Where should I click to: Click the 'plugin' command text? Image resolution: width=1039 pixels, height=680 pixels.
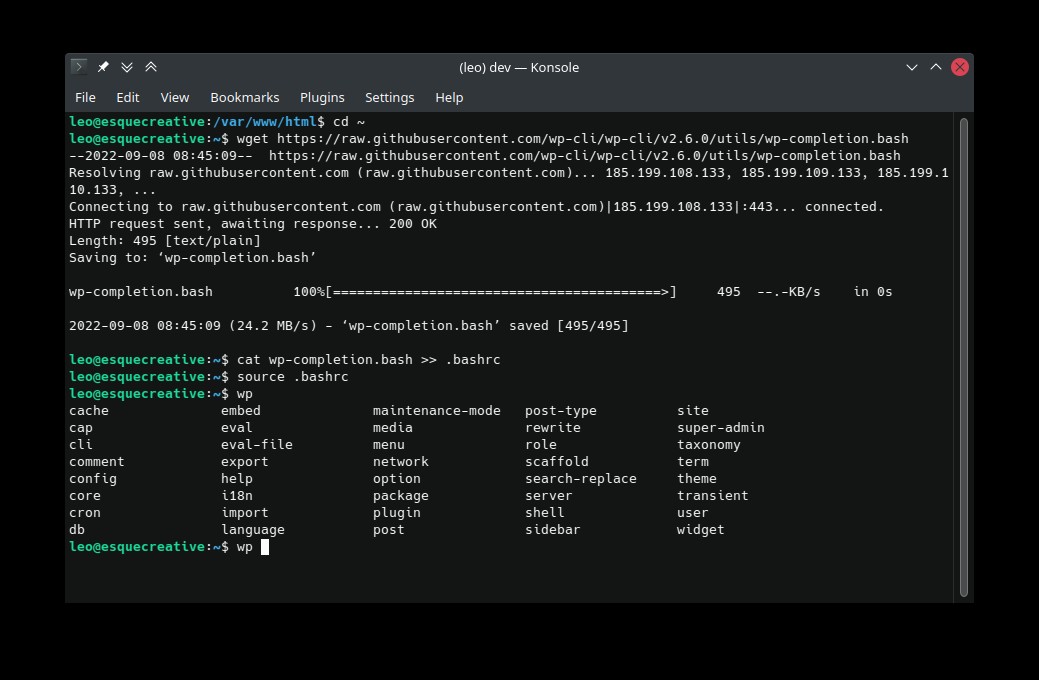pos(396,513)
